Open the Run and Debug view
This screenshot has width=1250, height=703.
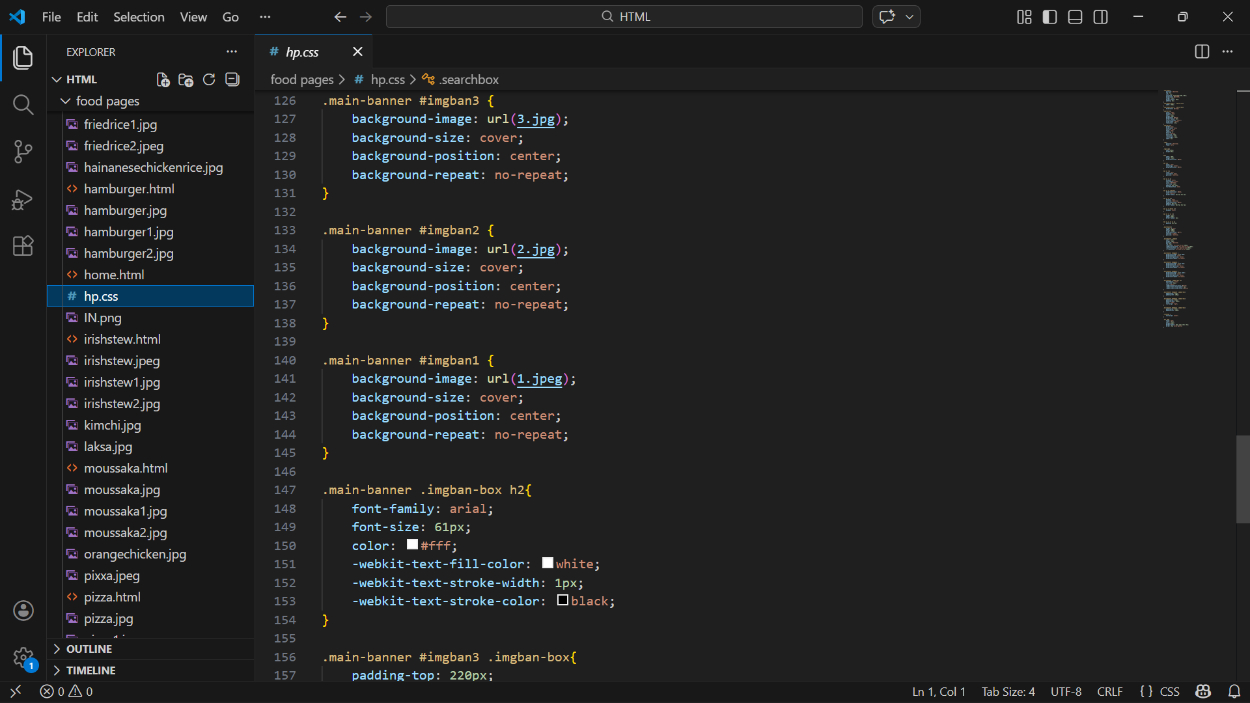[x=23, y=200]
